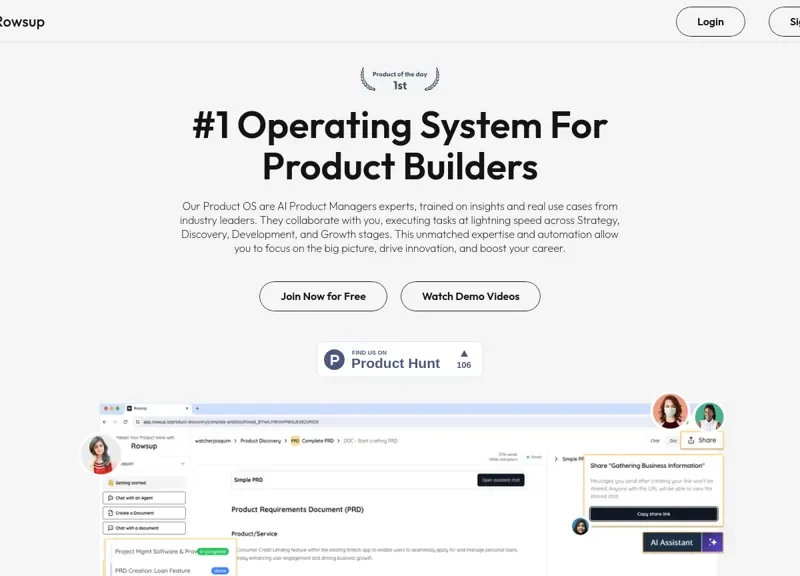Click Copy share link button
Image resolution: width=800 pixels, height=576 pixels.
coord(653,514)
